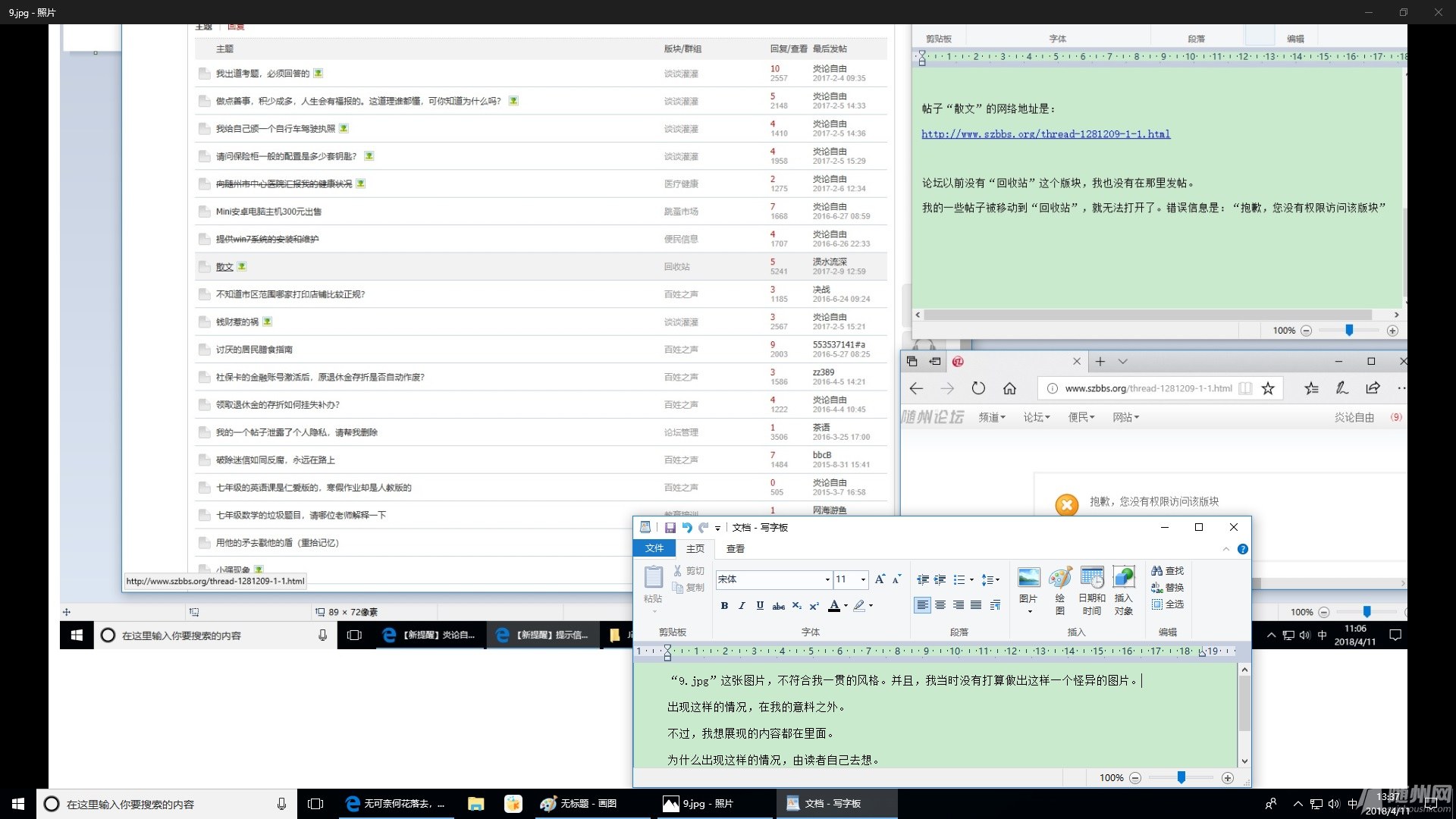Viewport: 1456px width, 819px height.
Task: Open WordPad help question mark icon
Action: coord(1243,549)
